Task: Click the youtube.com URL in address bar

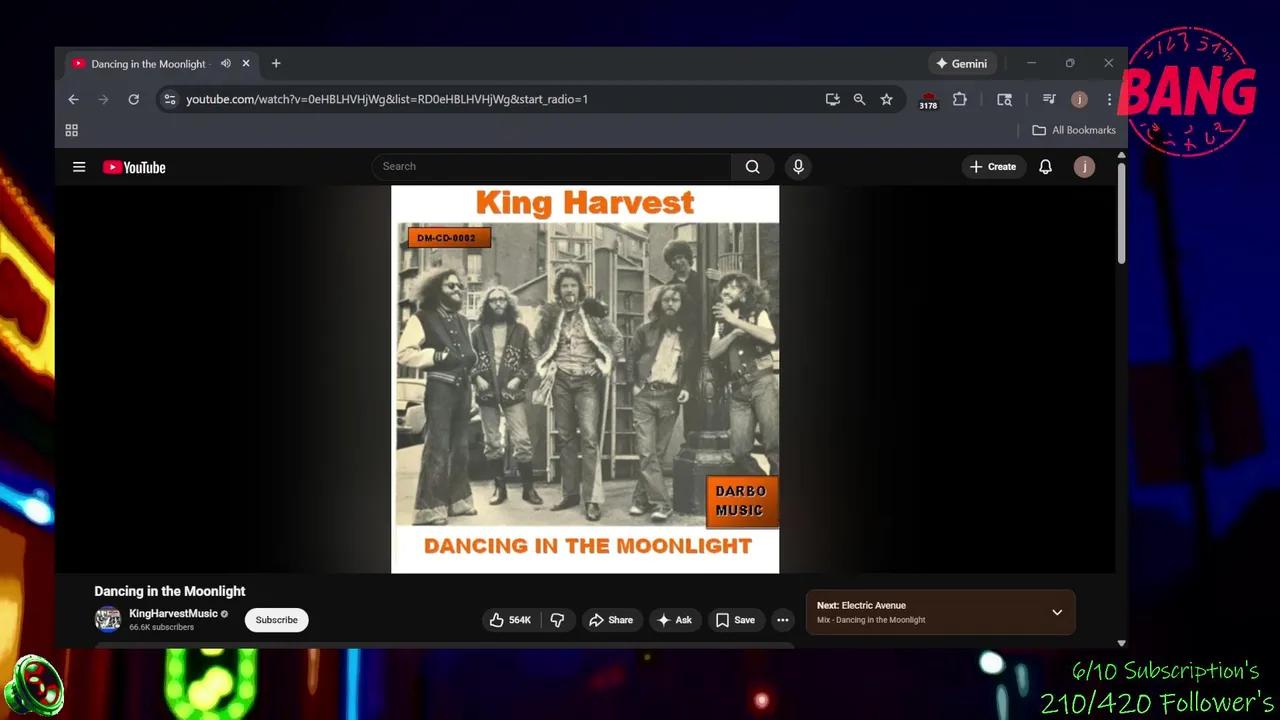Action: coord(386,99)
